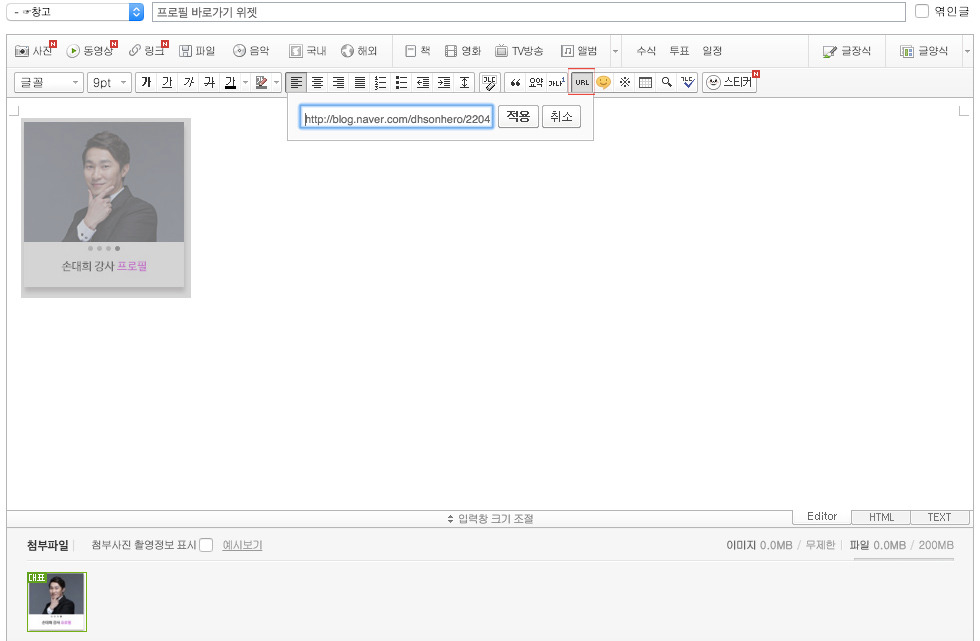The image size is (980, 641).
Task: Apply strikethrough formatting
Action: [209, 82]
